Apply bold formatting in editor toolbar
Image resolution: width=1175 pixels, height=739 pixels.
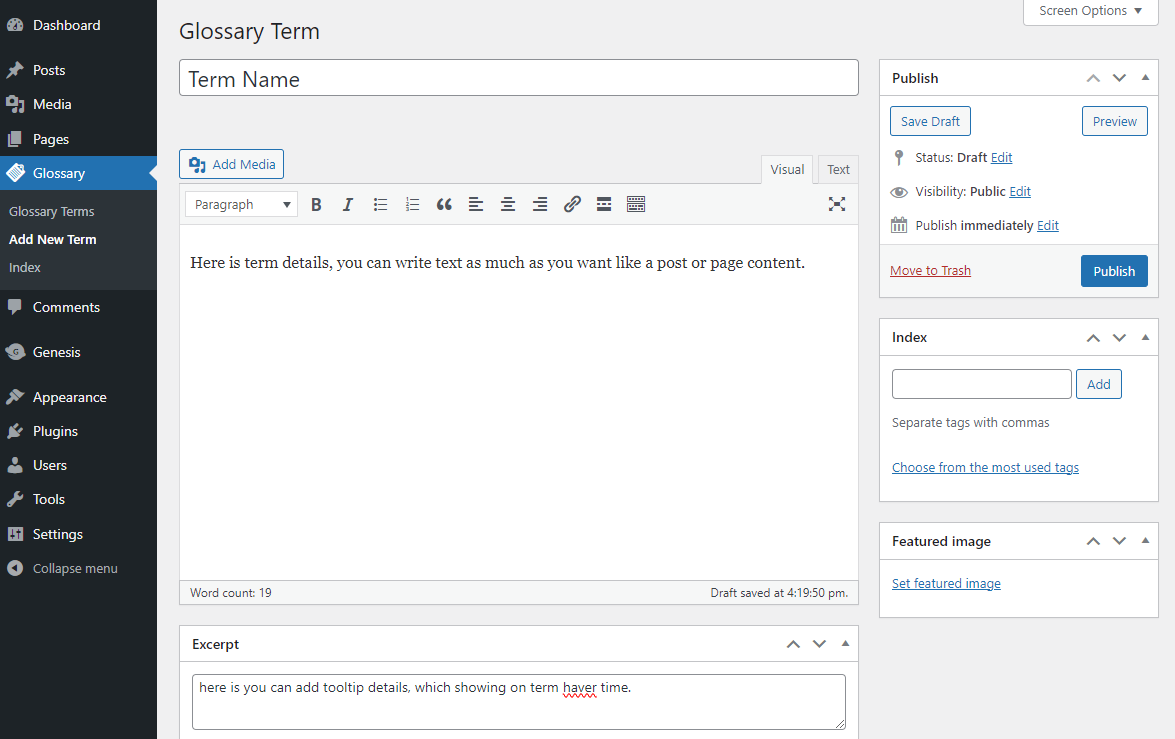pos(316,205)
